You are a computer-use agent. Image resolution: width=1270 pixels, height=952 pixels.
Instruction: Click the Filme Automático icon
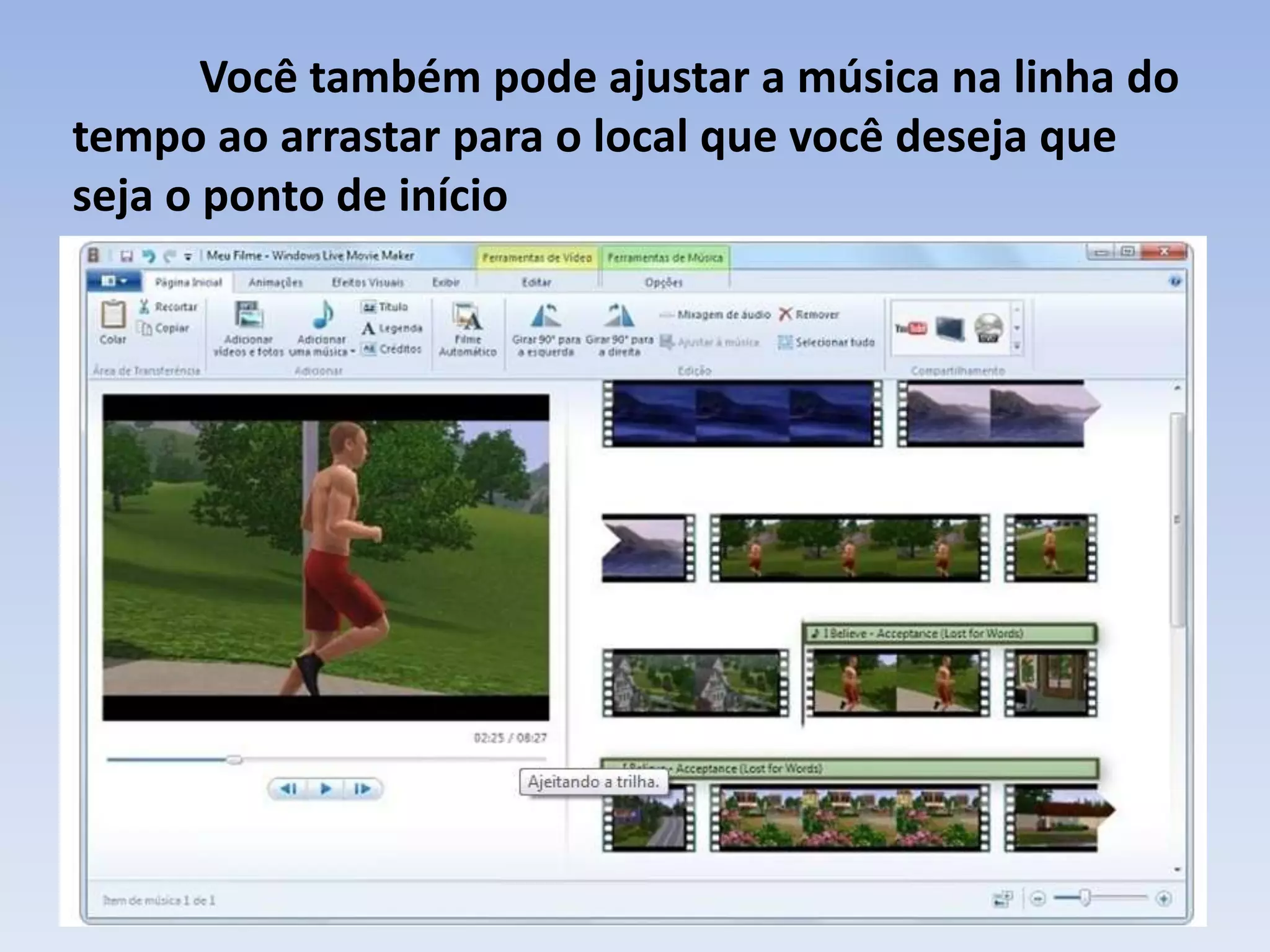(x=467, y=316)
